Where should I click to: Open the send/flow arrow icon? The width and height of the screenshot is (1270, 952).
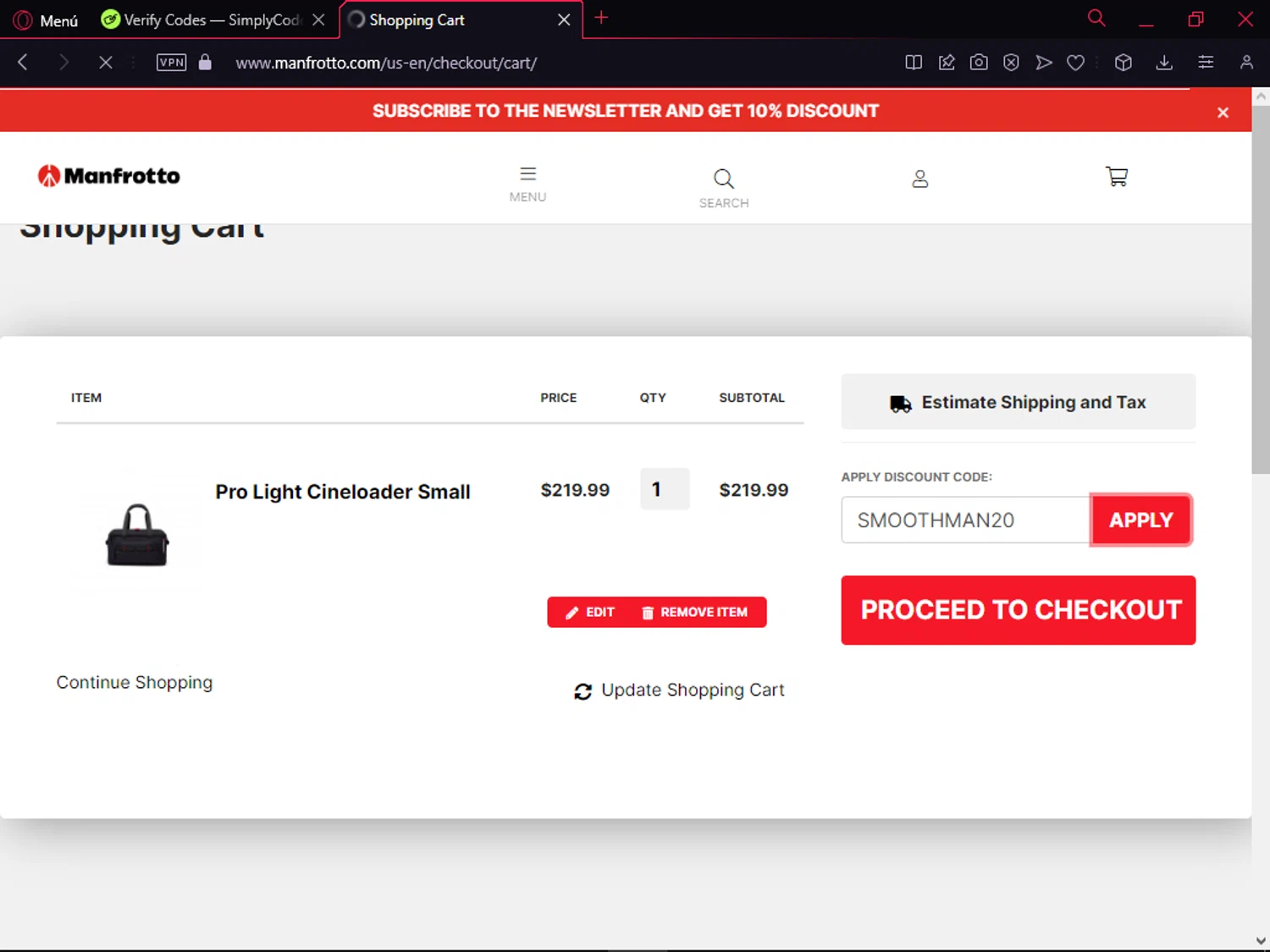[1044, 62]
